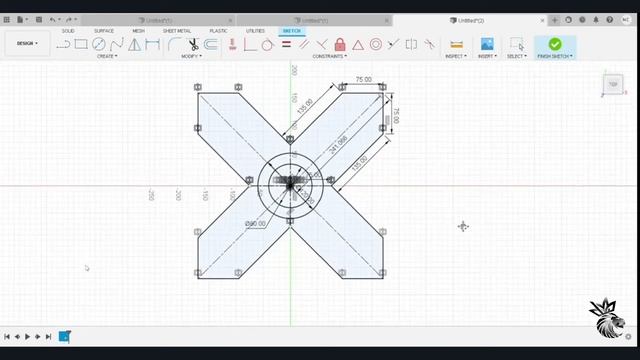Apply Midpoint triangle constraint
The height and width of the screenshot is (360, 640).
tap(358, 44)
